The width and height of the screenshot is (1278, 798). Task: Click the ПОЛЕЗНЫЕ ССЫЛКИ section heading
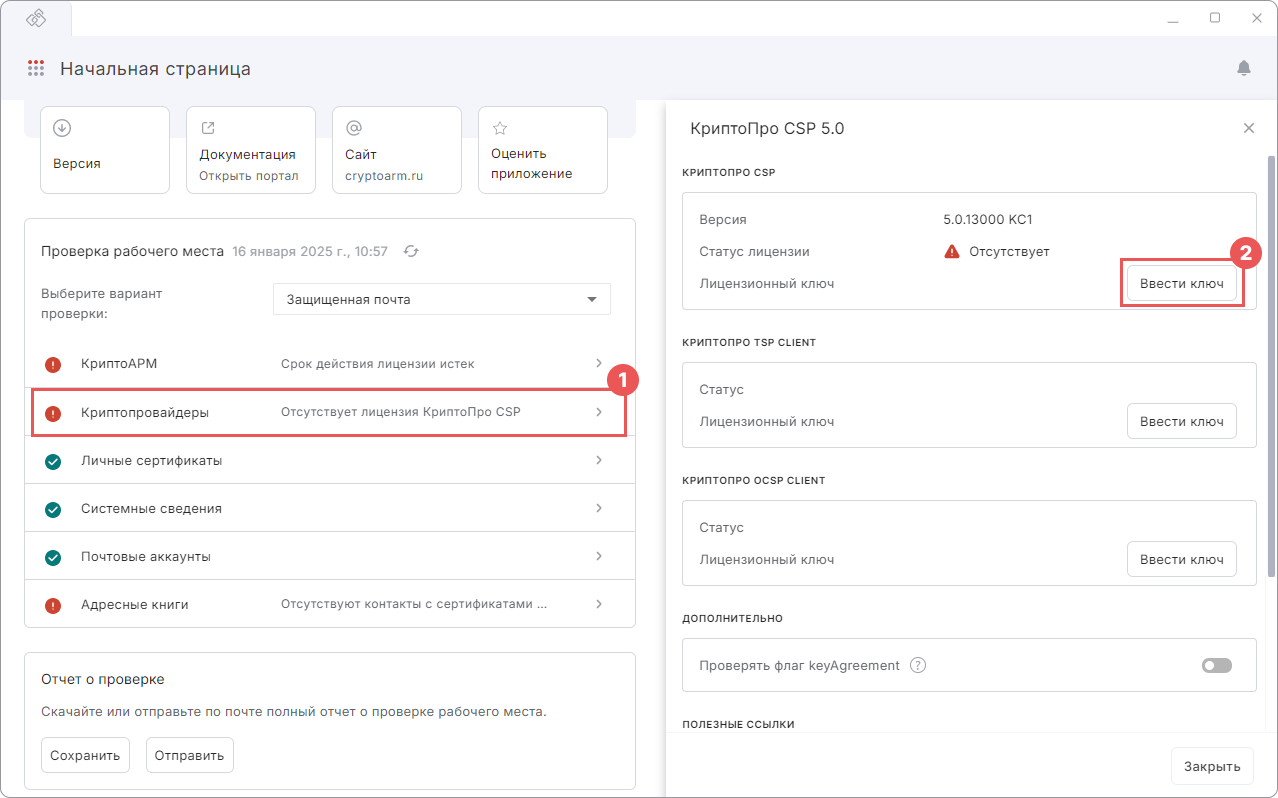738,724
